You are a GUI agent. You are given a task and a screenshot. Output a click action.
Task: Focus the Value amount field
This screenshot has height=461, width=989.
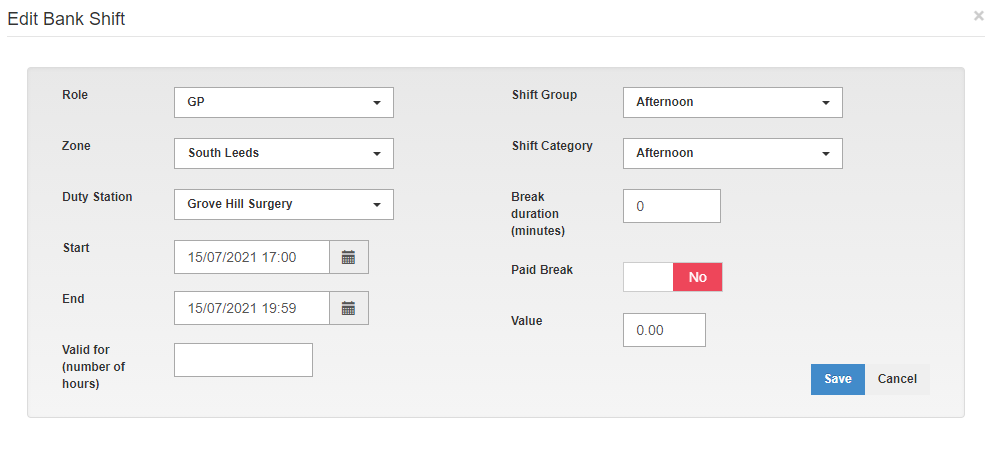[x=664, y=330]
